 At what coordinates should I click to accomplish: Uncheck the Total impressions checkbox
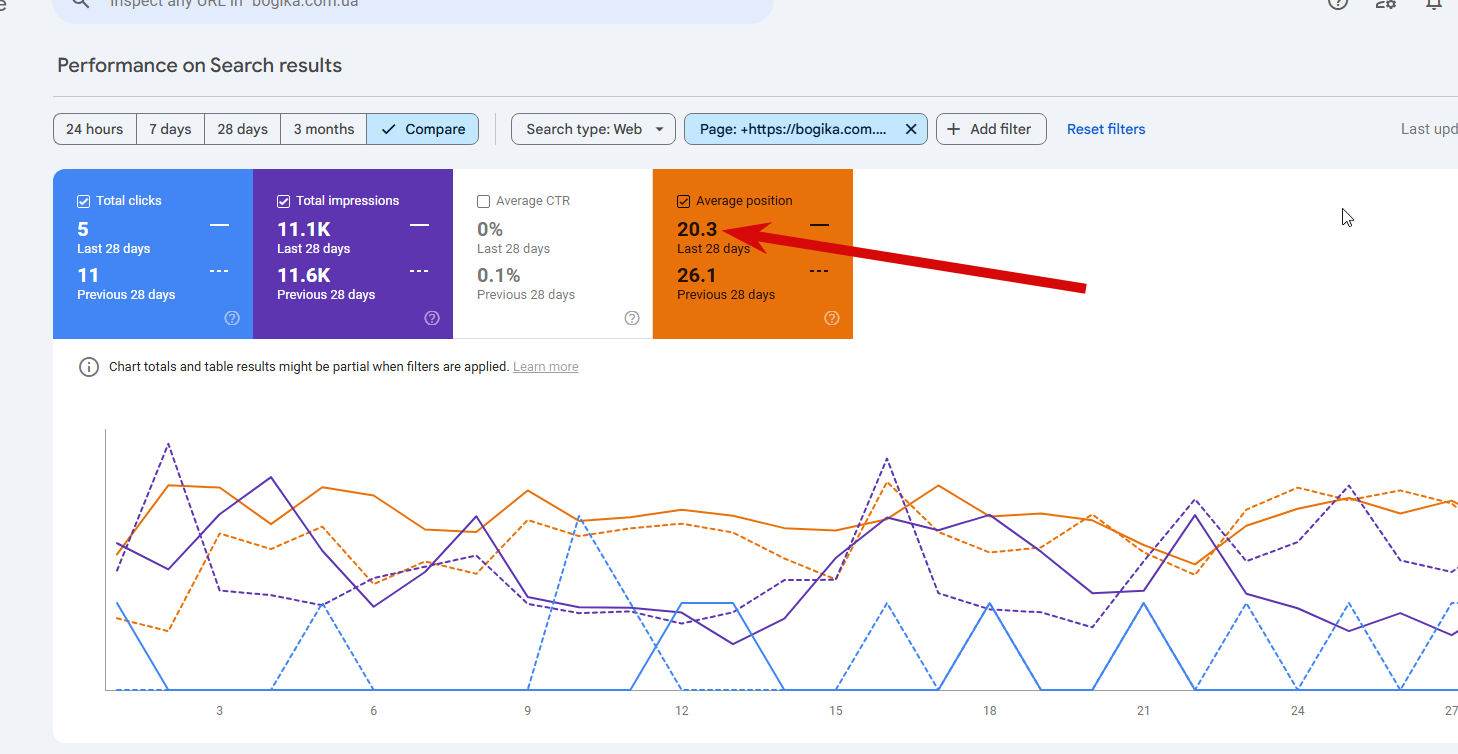pos(284,201)
